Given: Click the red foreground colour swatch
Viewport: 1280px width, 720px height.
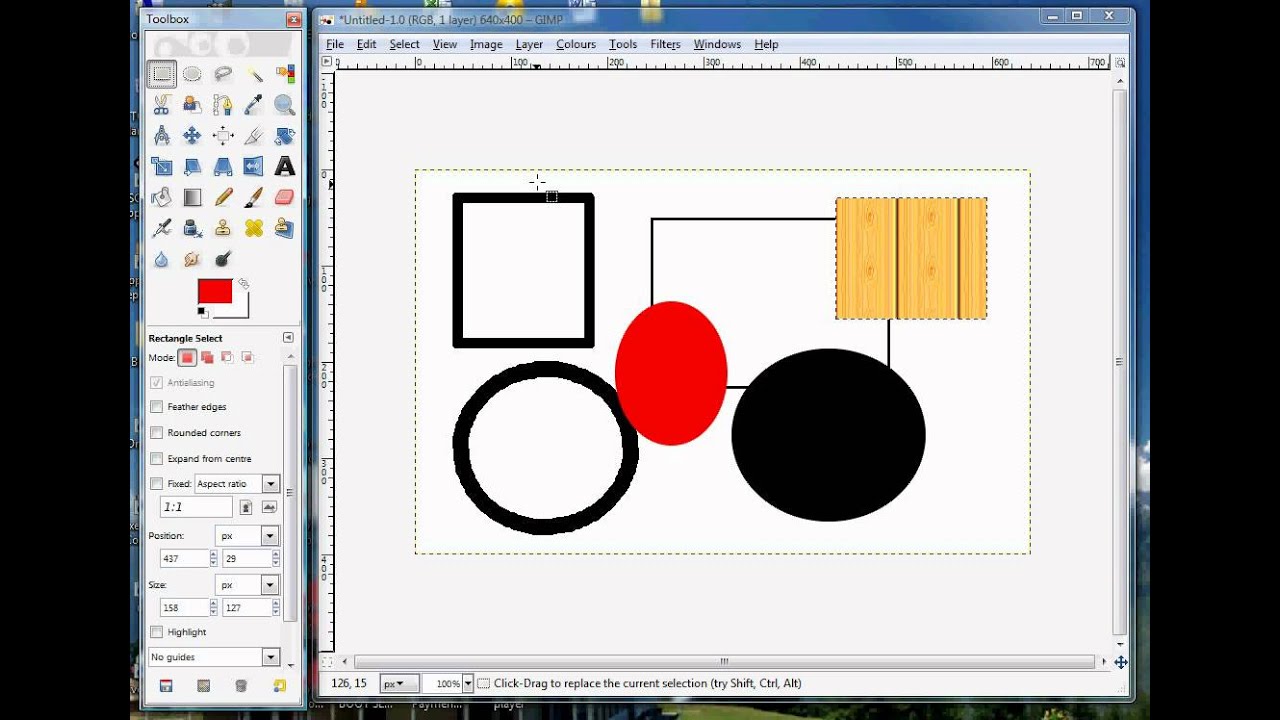Looking at the screenshot, I should pos(214,291).
